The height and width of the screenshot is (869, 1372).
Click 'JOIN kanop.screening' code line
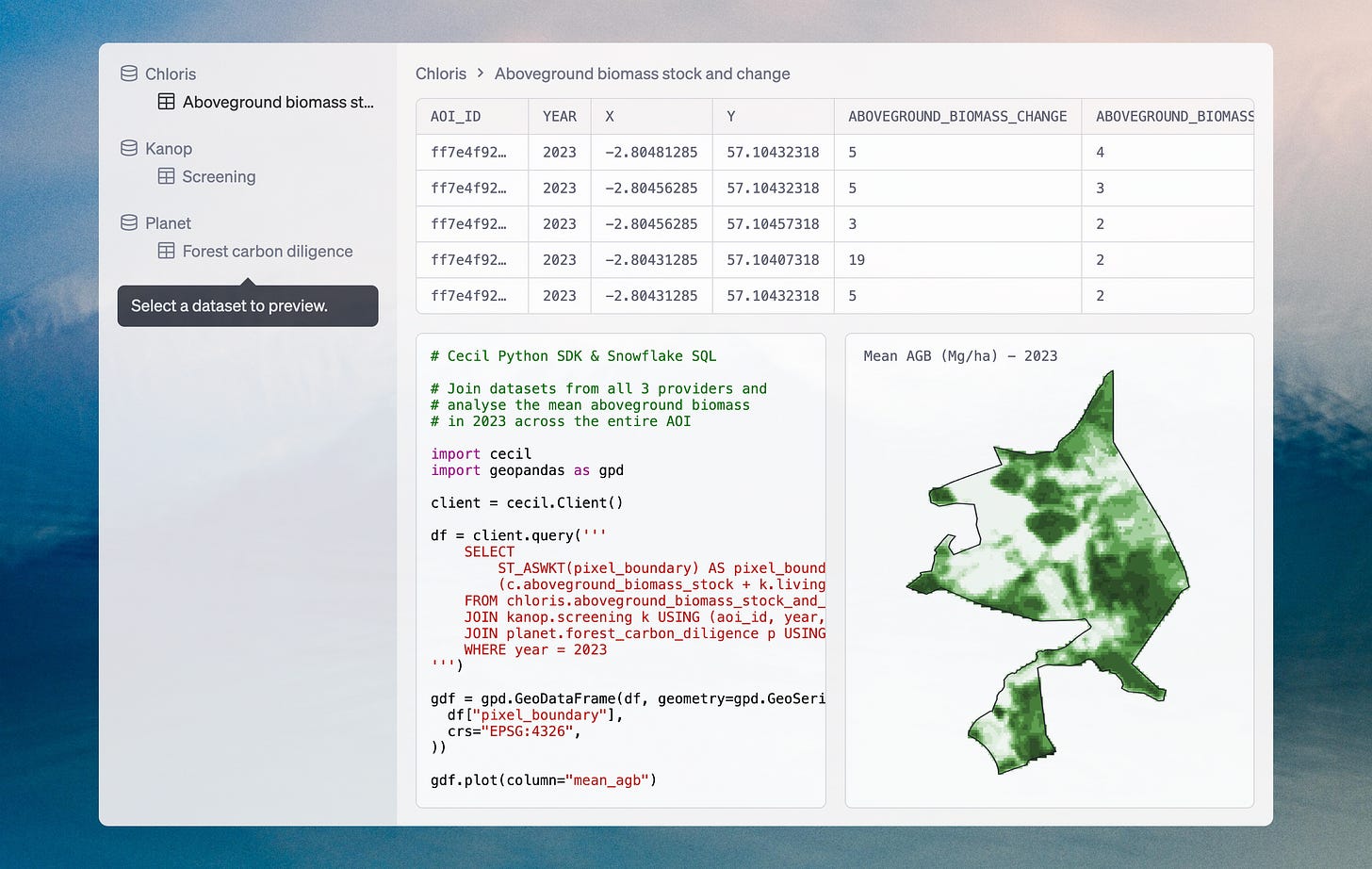[x=645, y=617]
